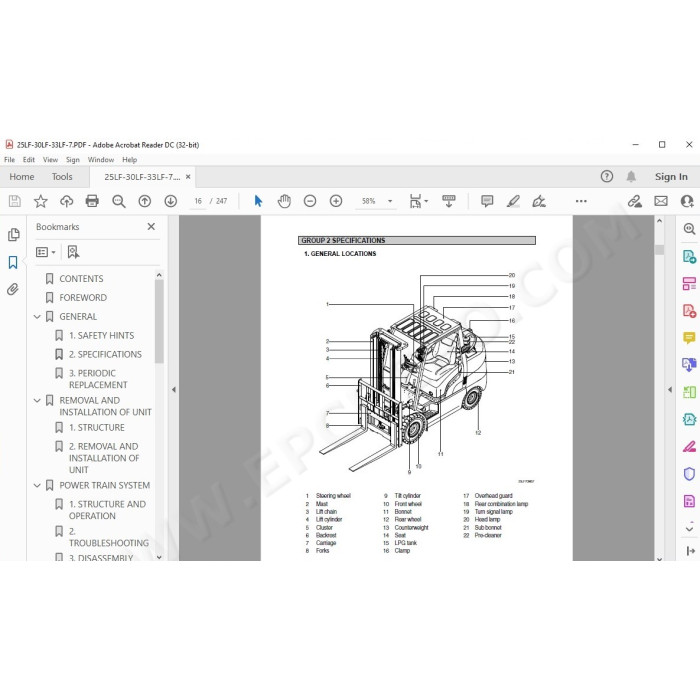
Task: Open fit page options icon
Action: click(x=418, y=201)
